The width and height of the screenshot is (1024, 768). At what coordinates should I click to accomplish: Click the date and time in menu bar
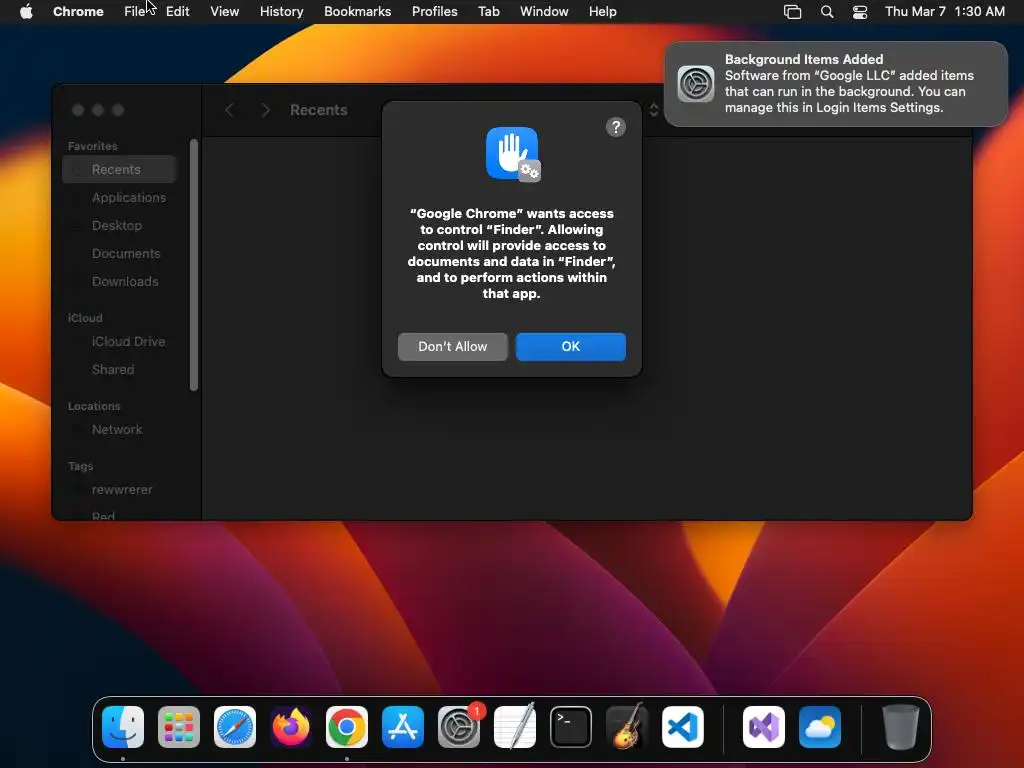point(945,12)
